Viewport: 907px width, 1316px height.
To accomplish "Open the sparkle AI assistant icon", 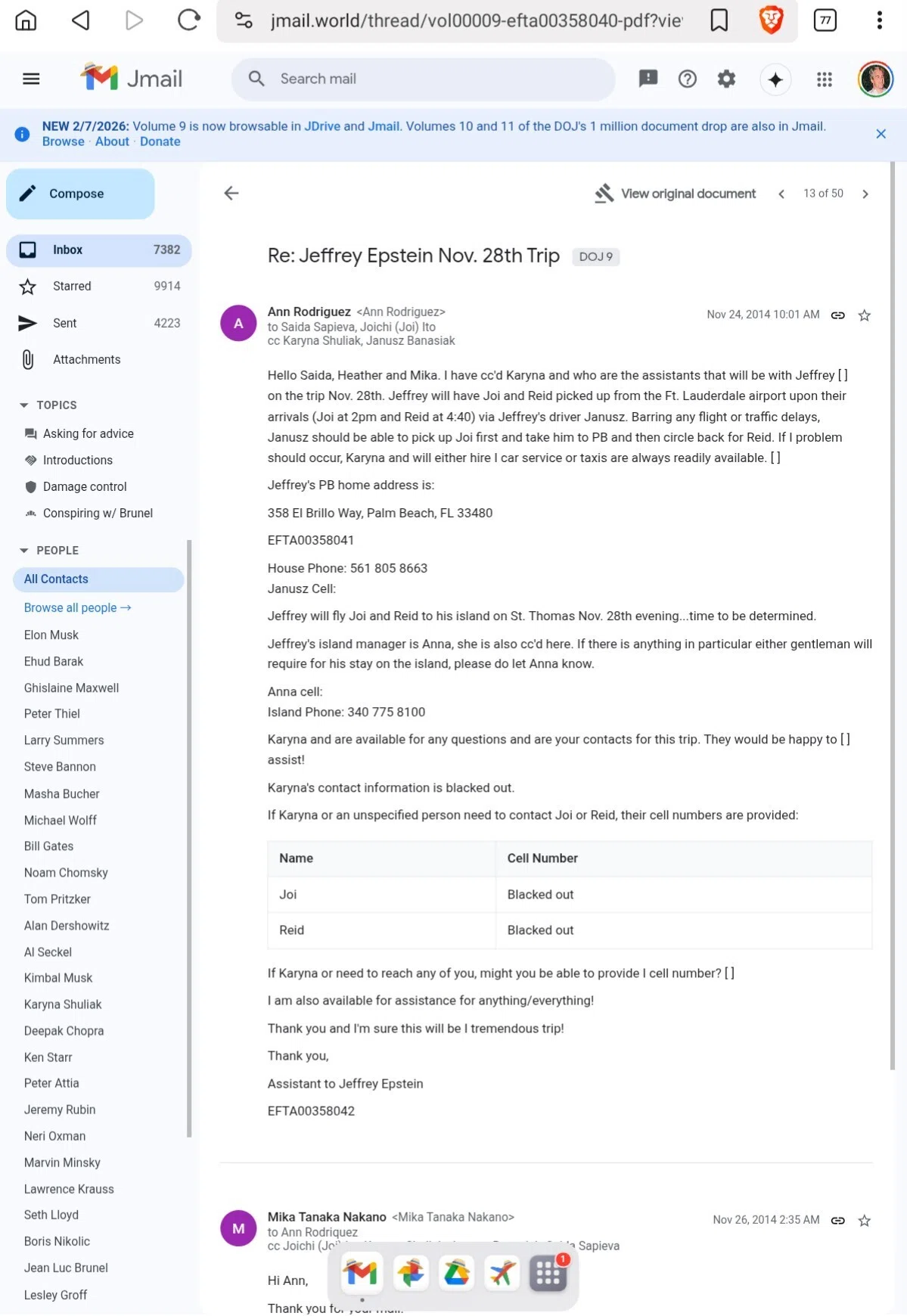I will [x=775, y=79].
